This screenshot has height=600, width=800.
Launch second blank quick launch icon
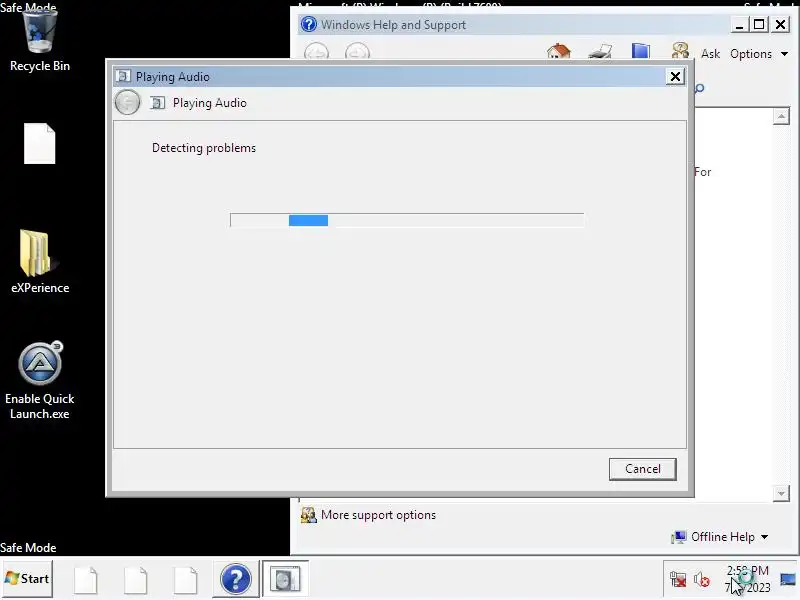136,580
